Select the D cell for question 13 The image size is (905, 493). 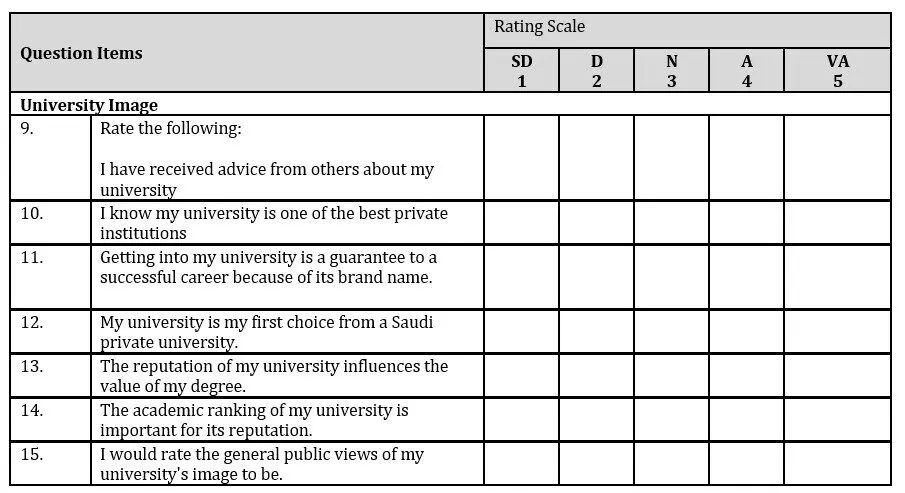coord(596,376)
